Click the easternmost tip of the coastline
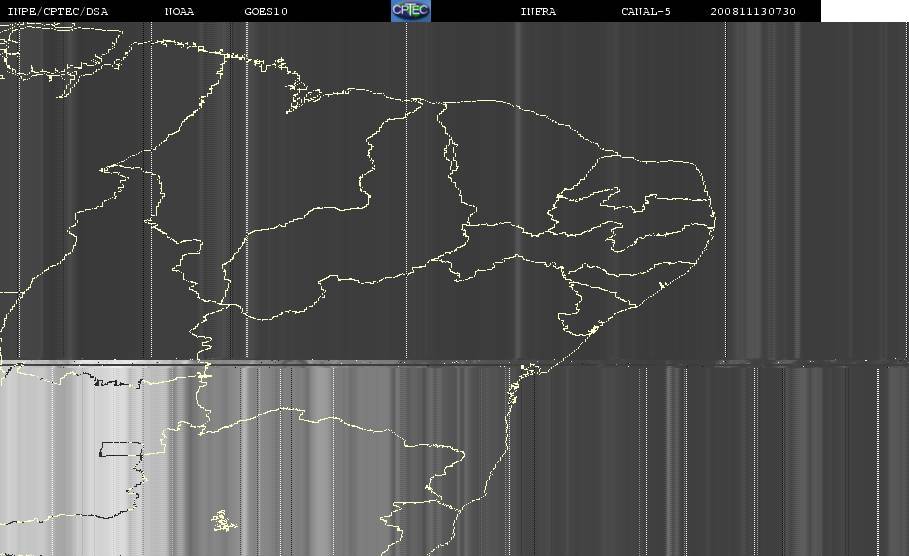The image size is (909, 556). pos(715,221)
